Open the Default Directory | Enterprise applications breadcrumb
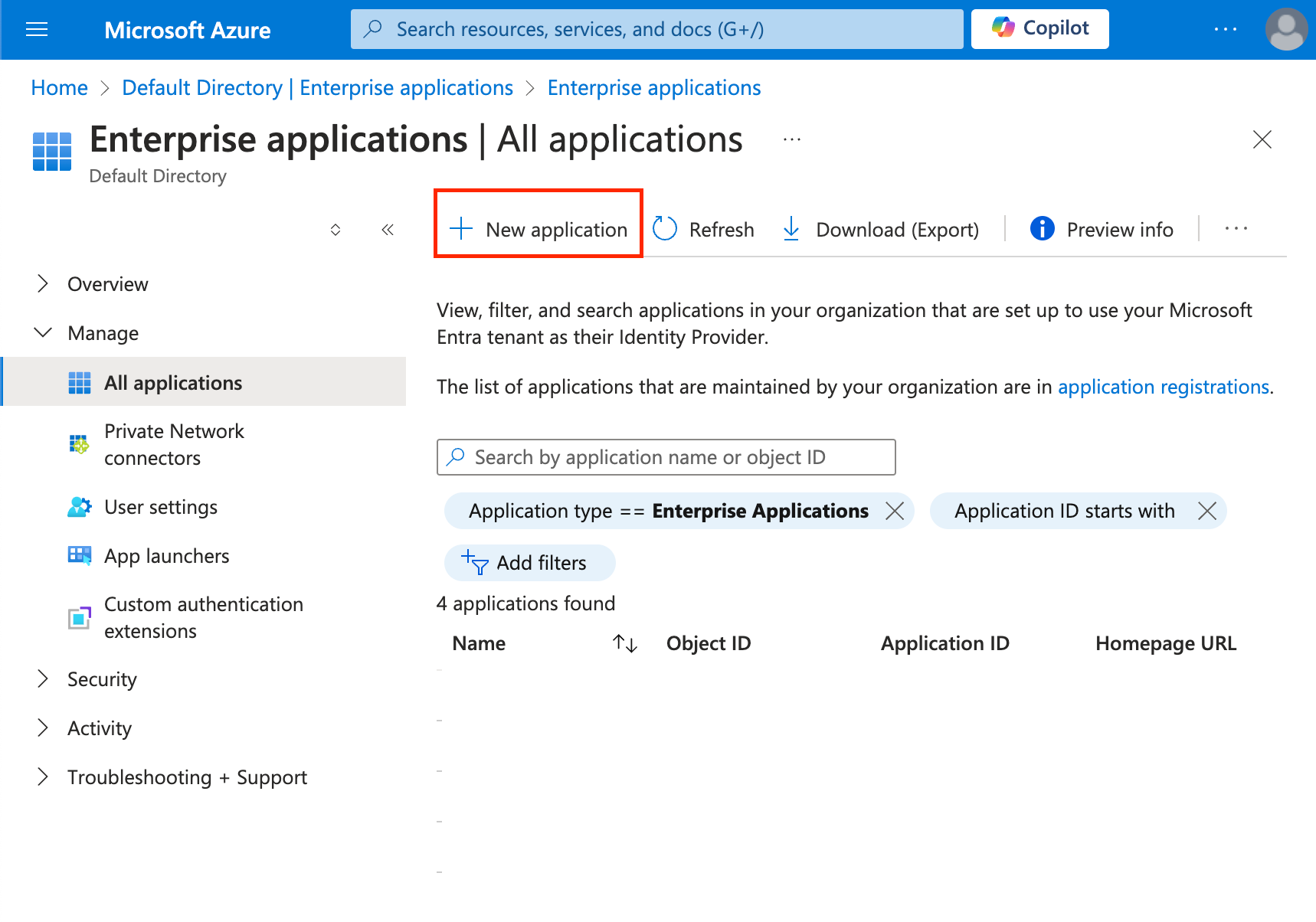 pos(318,88)
